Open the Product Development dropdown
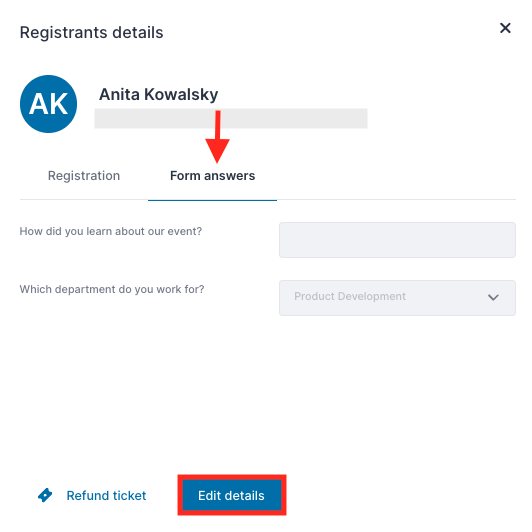The image size is (532, 532). (397, 298)
